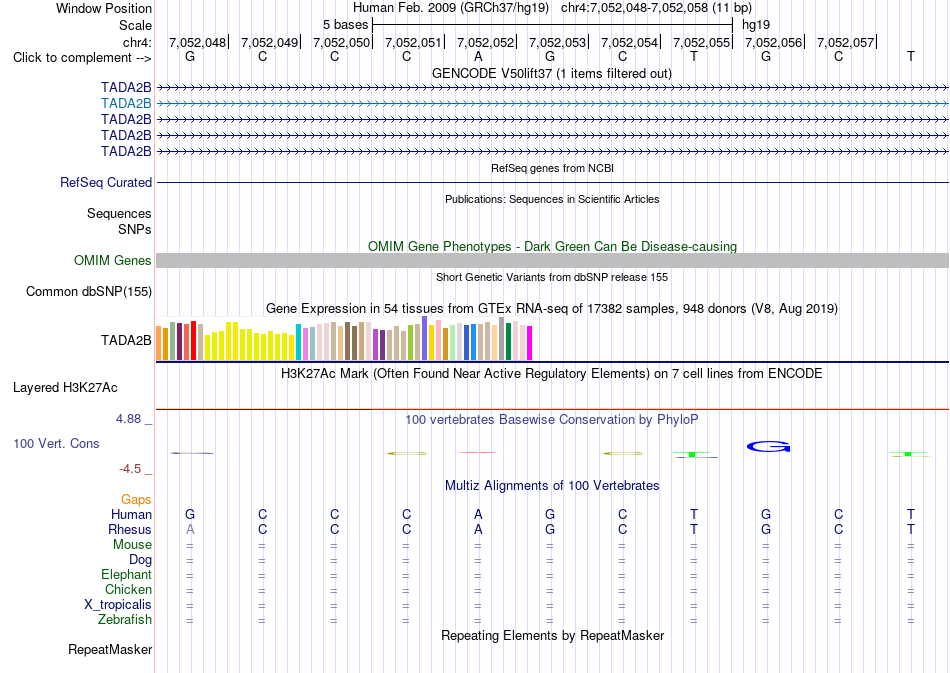The width and height of the screenshot is (950, 673).
Task: Click the RepeatMasker track label
Action: pyautogui.click(x=110, y=649)
